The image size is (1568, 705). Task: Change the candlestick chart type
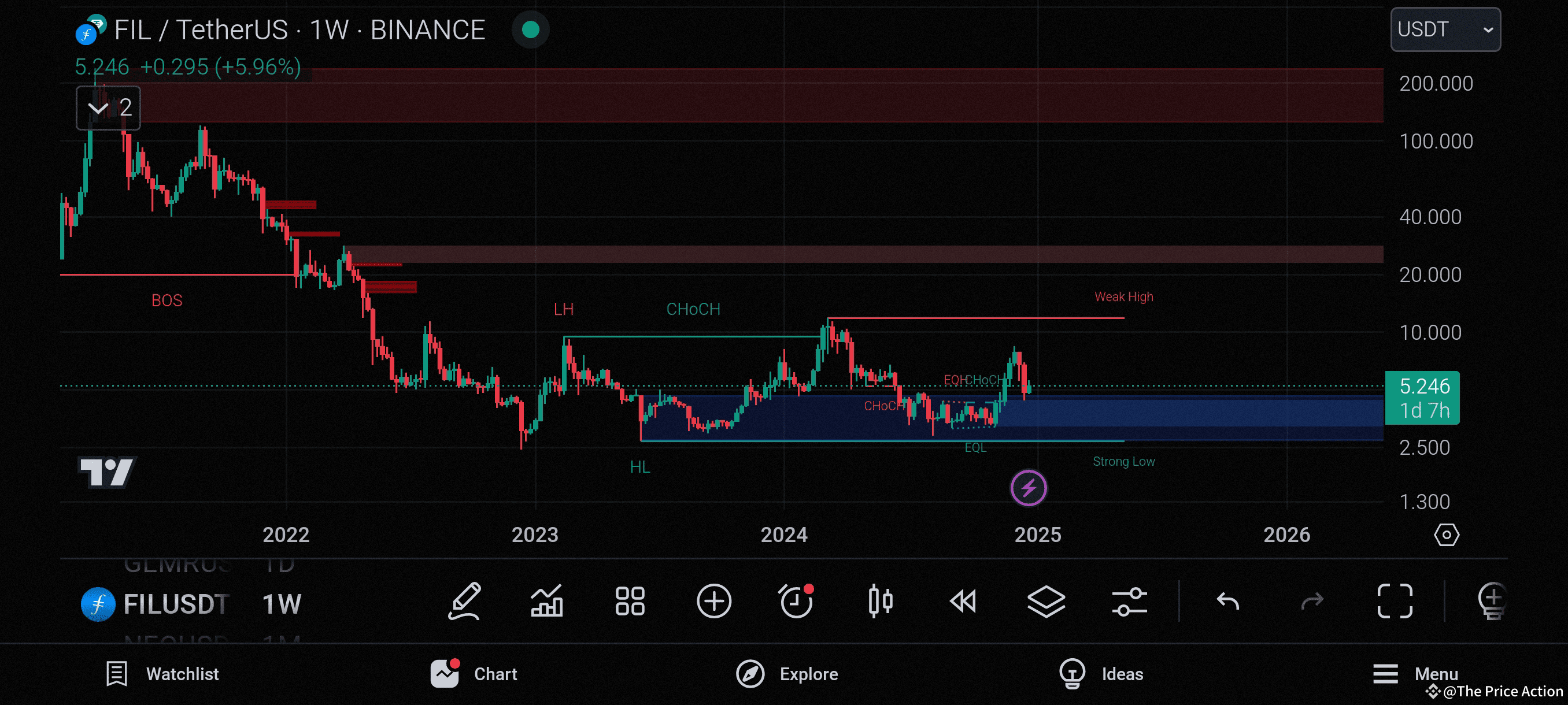[880, 602]
